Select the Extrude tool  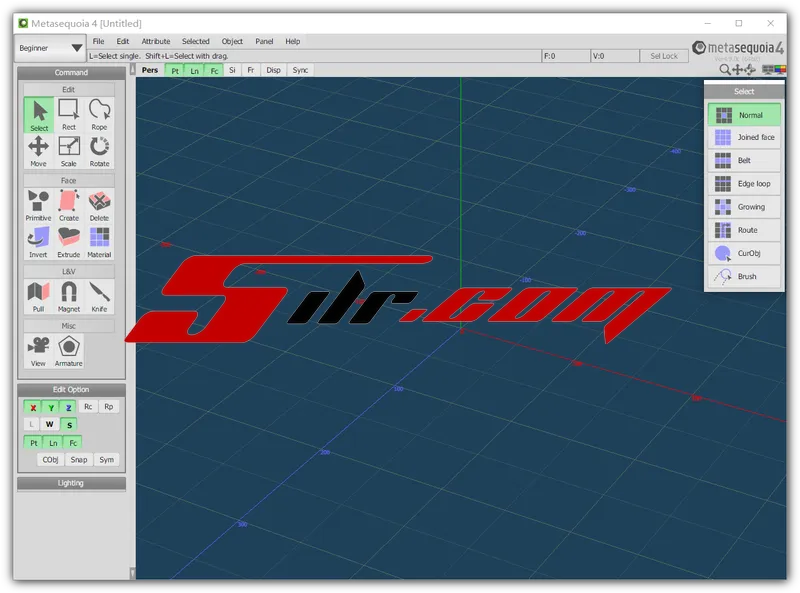(x=69, y=242)
